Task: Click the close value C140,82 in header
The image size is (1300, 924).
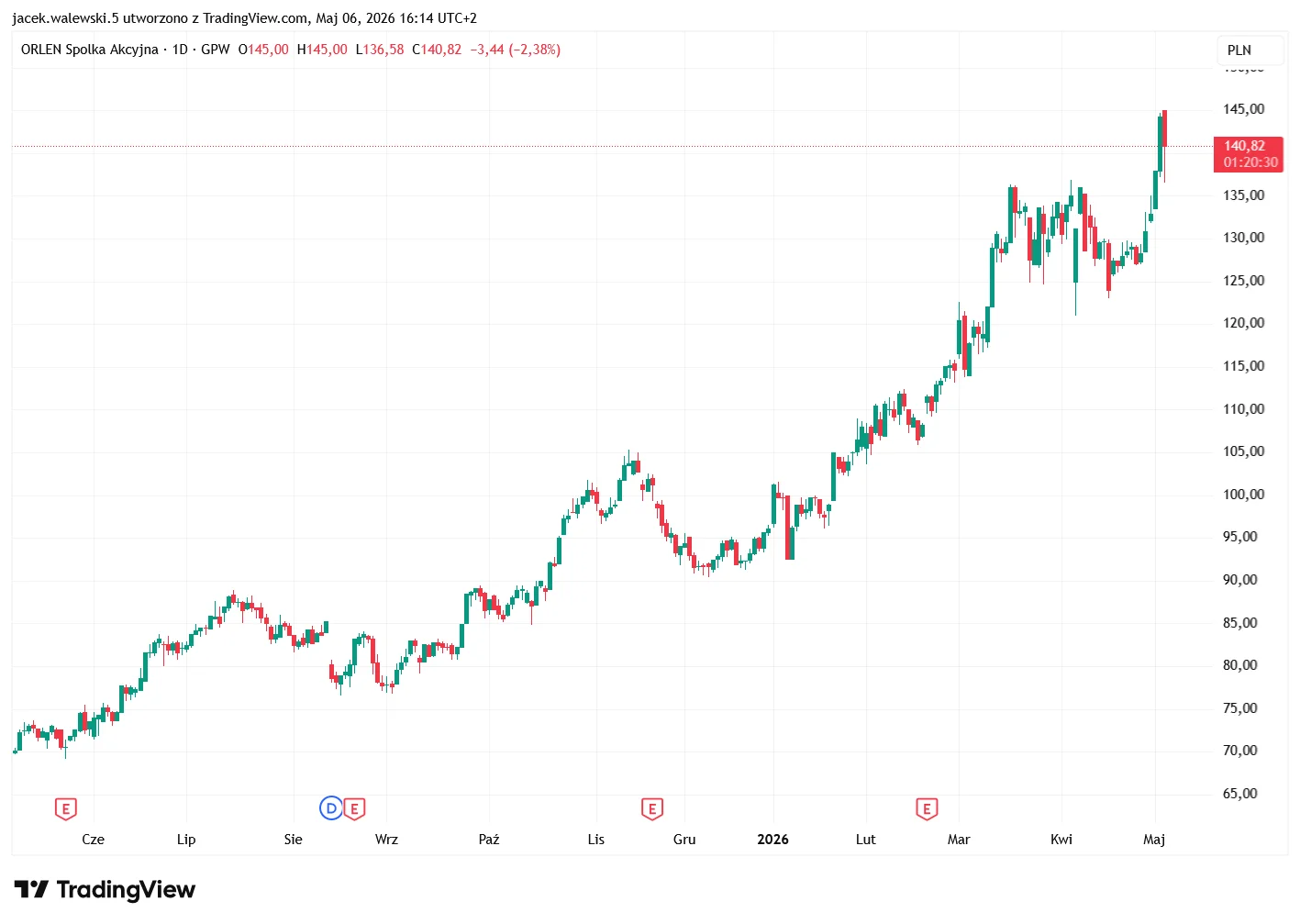Action: (x=437, y=50)
